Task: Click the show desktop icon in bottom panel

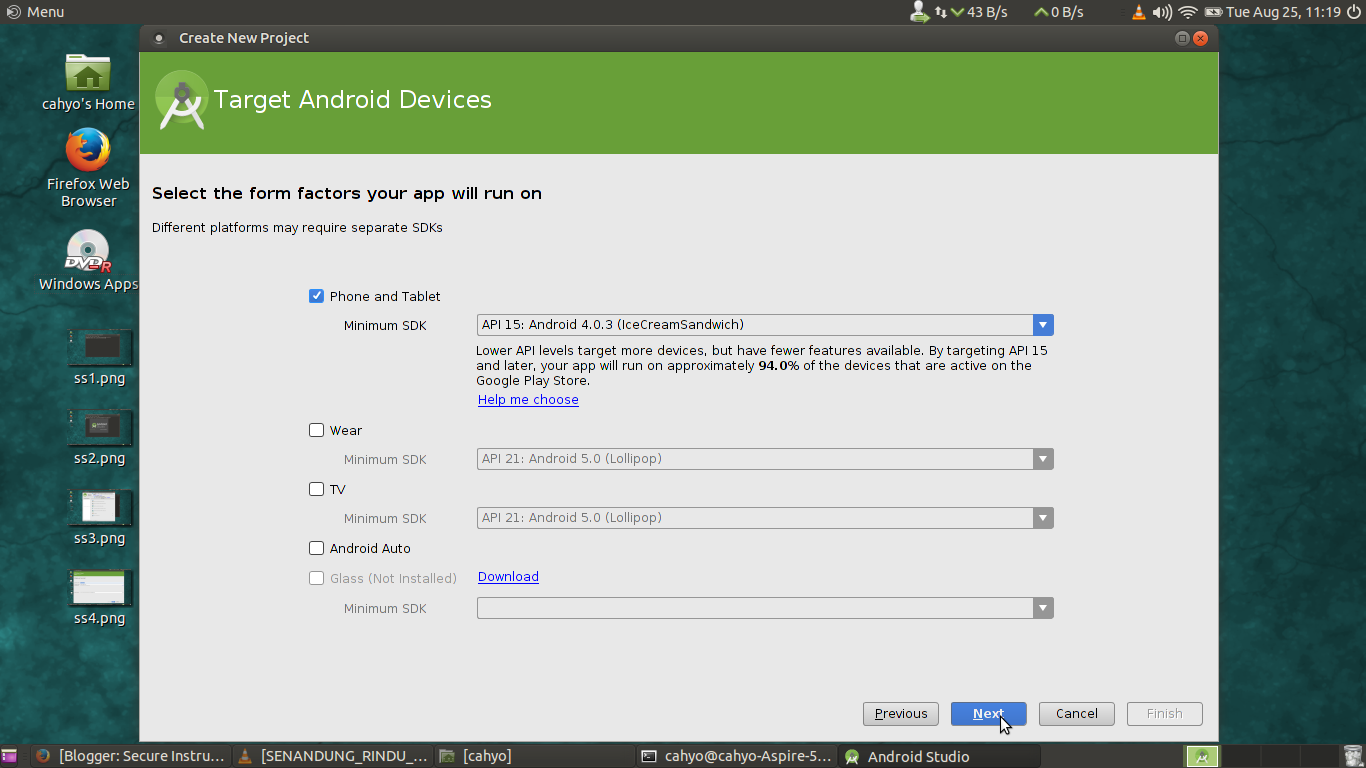Action: pos(10,756)
